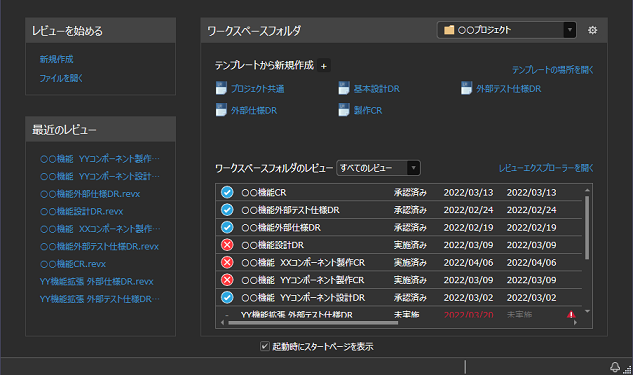Expand the ○○プロジェクト folder dropdown

pos(570,30)
